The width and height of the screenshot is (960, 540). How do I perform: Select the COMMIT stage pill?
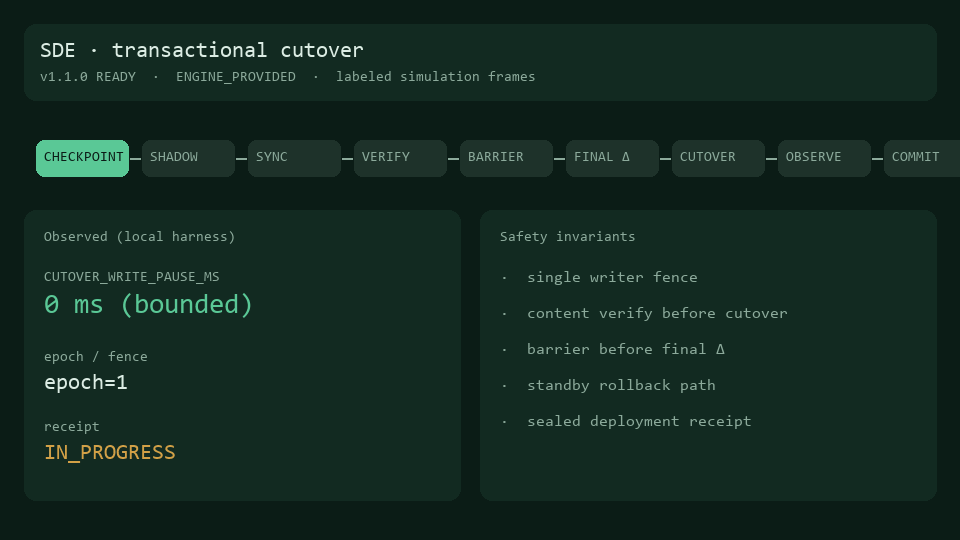[922, 158]
